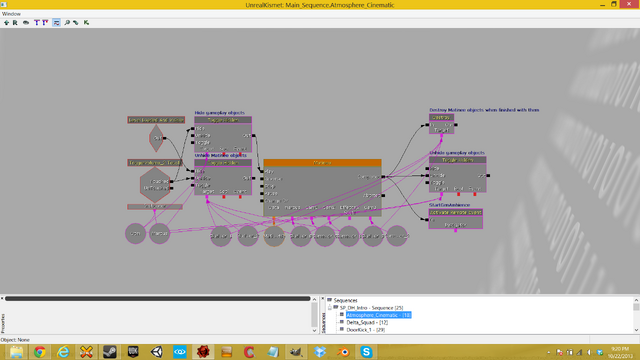Click the zoom-to-fit oval toolbar icon
This screenshot has width=640, height=360.
coord(26,23)
